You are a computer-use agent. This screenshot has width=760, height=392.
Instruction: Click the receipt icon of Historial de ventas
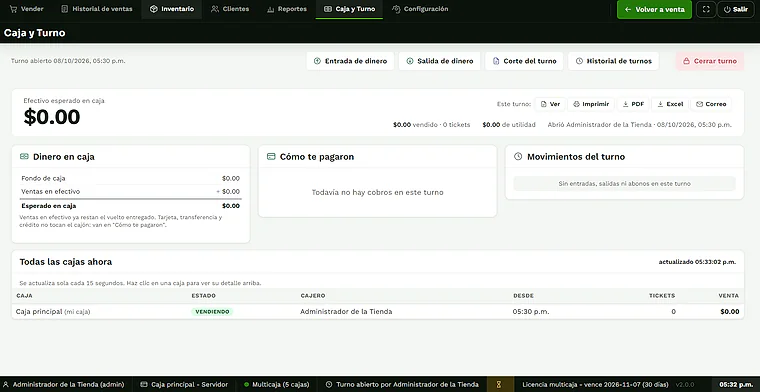64,9
